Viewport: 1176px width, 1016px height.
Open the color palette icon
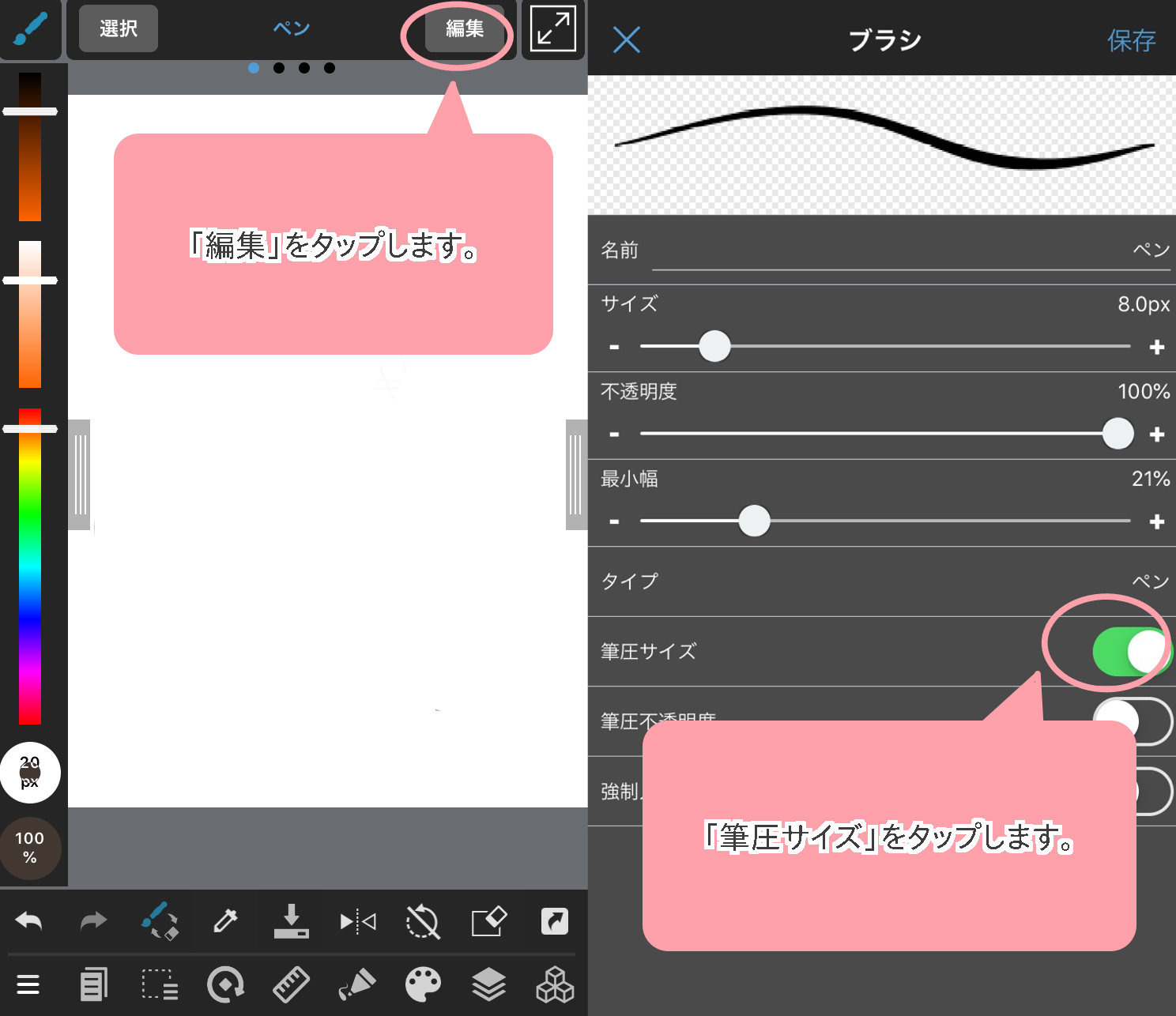point(423,984)
